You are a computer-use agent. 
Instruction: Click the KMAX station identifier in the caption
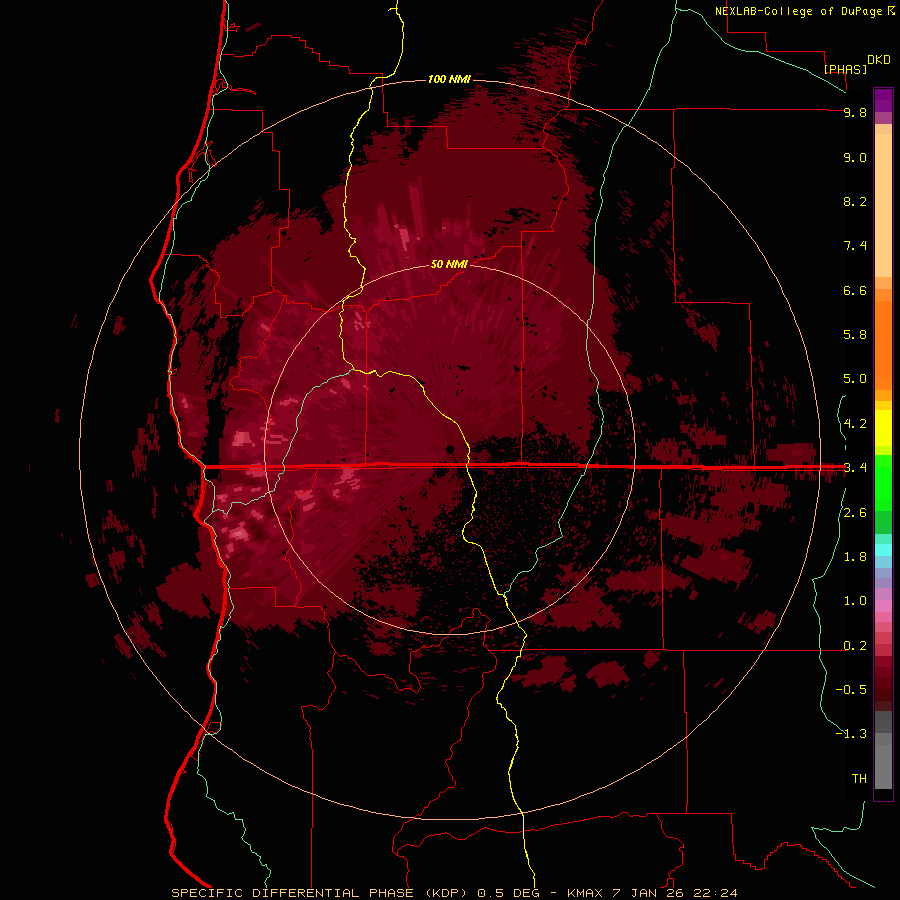[x=585, y=893]
